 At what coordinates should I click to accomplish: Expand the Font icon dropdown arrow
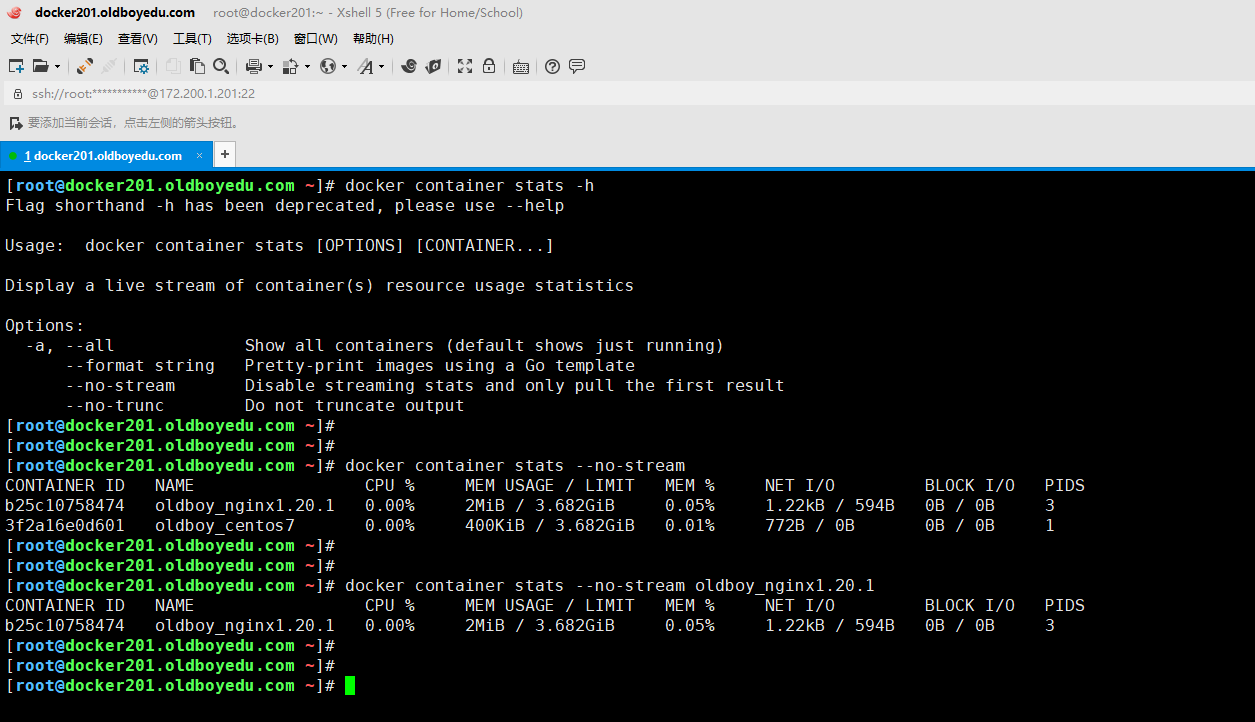pyautogui.click(x=381, y=67)
